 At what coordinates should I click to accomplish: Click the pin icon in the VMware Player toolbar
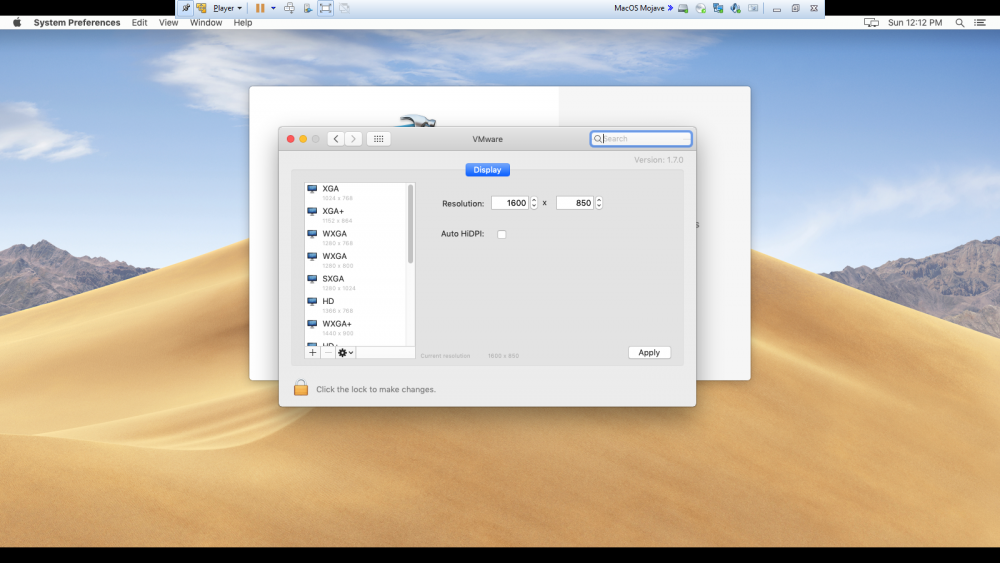coord(186,8)
